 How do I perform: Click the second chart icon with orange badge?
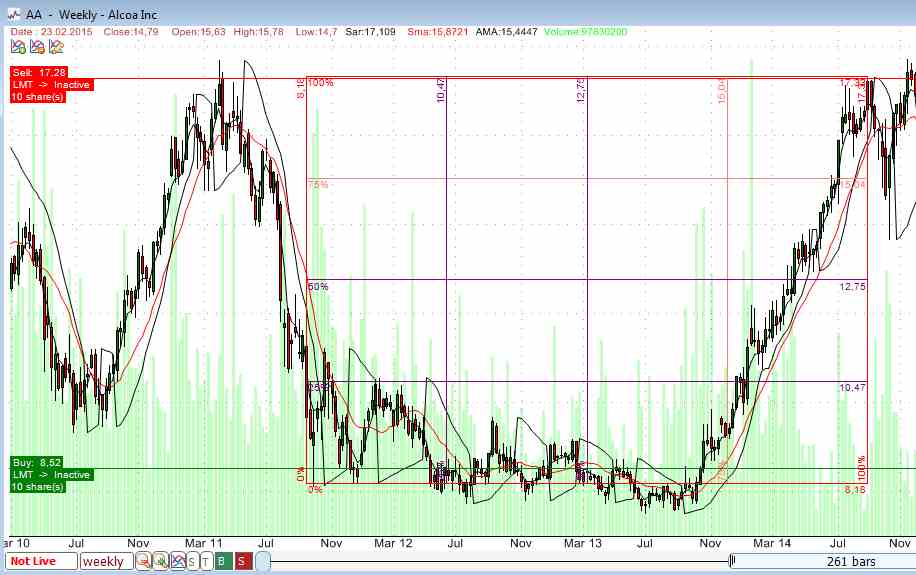pyautogui.click(x=34, y=47)
